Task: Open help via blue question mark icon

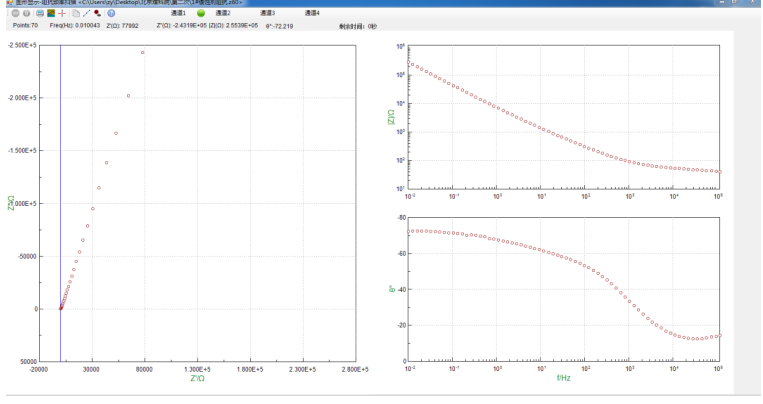Action: pos(111,13)
